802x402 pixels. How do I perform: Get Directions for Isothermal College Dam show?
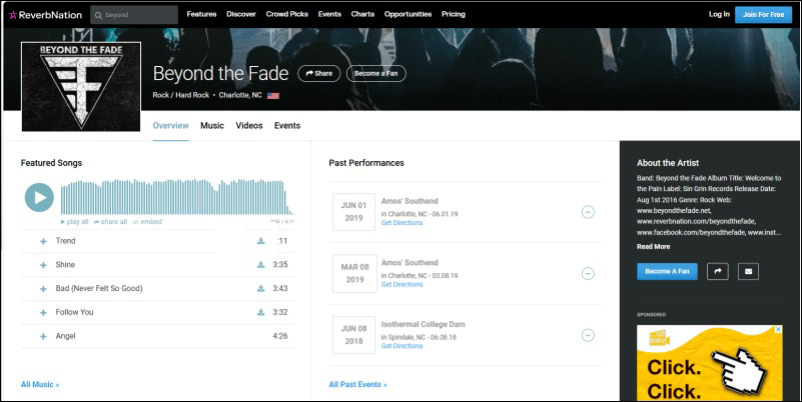click(x=402, y=346)
